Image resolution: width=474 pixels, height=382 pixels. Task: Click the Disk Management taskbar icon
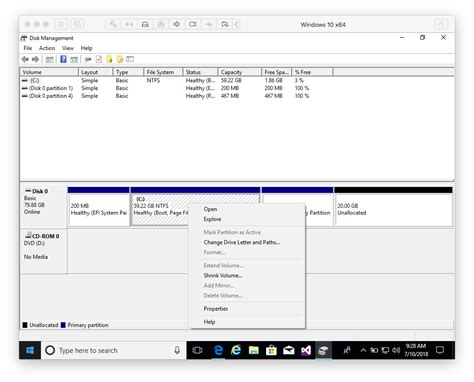(323, 350)
